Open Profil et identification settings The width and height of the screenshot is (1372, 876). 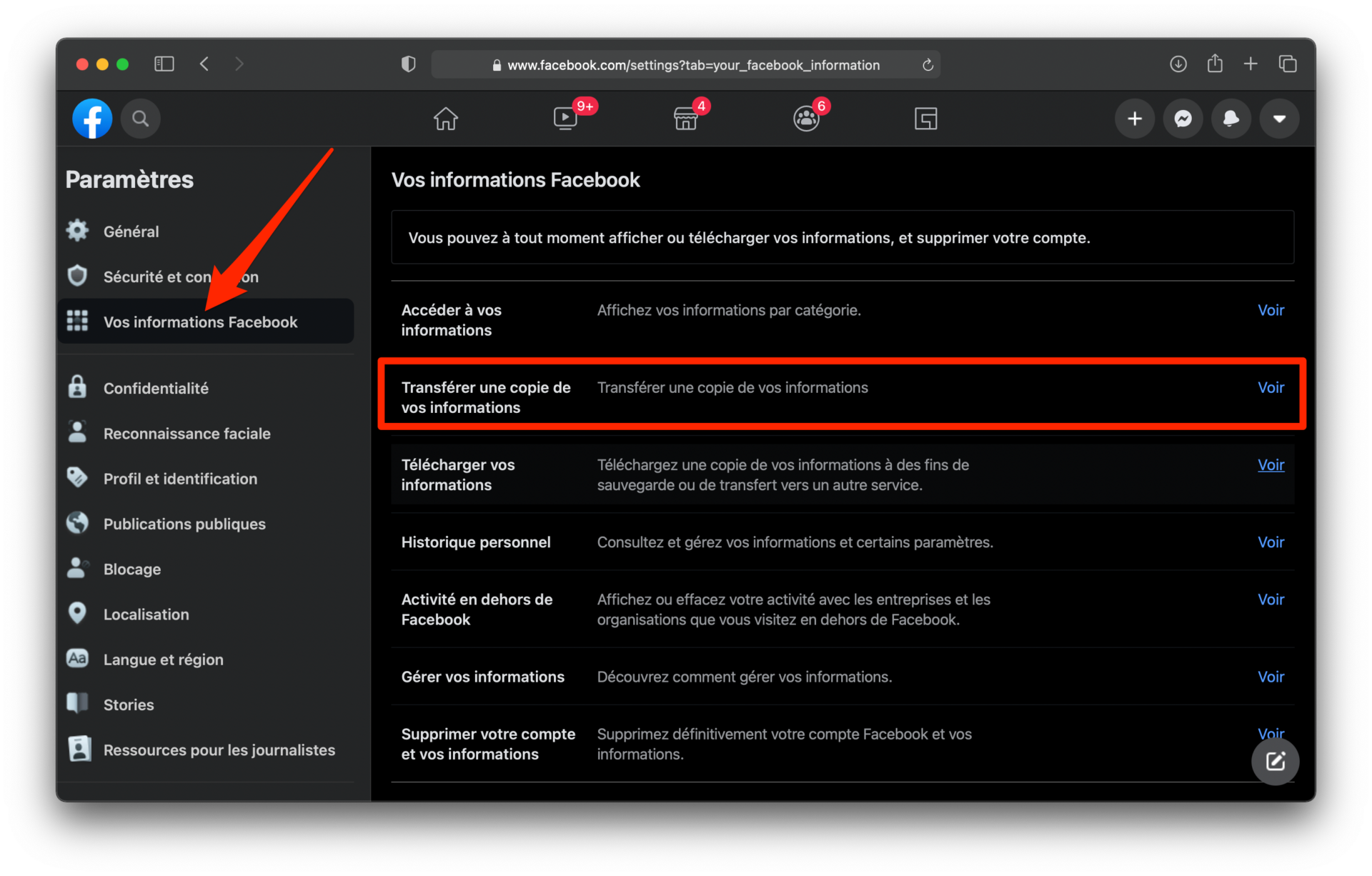click(206, 479)
